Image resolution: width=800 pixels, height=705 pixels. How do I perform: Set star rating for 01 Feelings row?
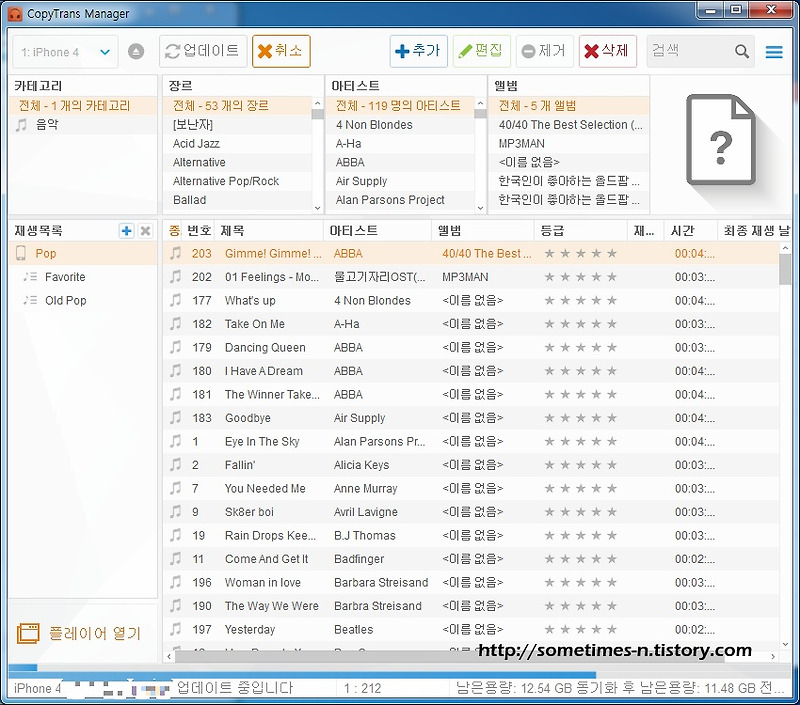(581, 277)
